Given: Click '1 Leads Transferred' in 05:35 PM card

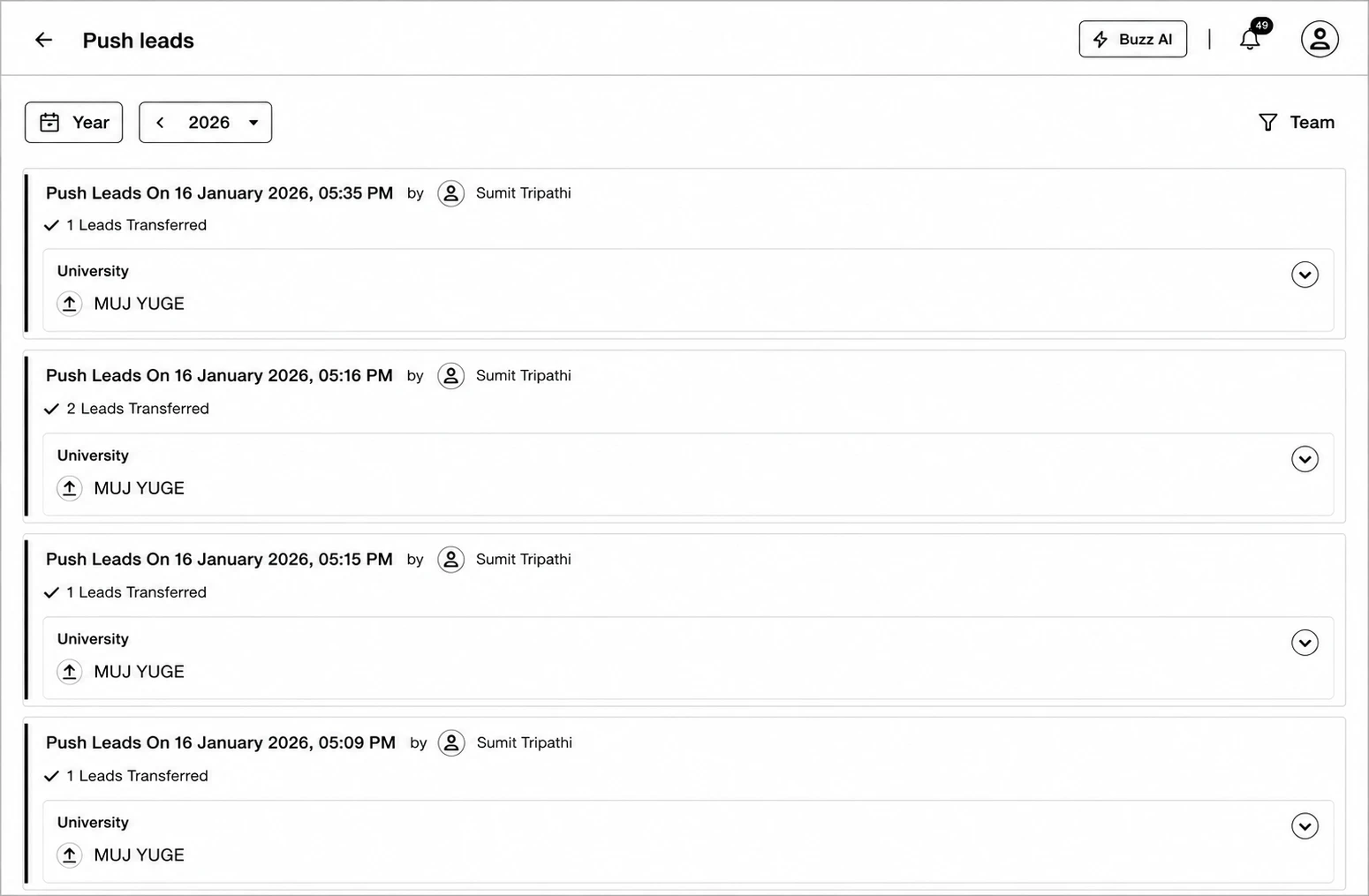Looking at the screenshot, I should coord(137,225).
